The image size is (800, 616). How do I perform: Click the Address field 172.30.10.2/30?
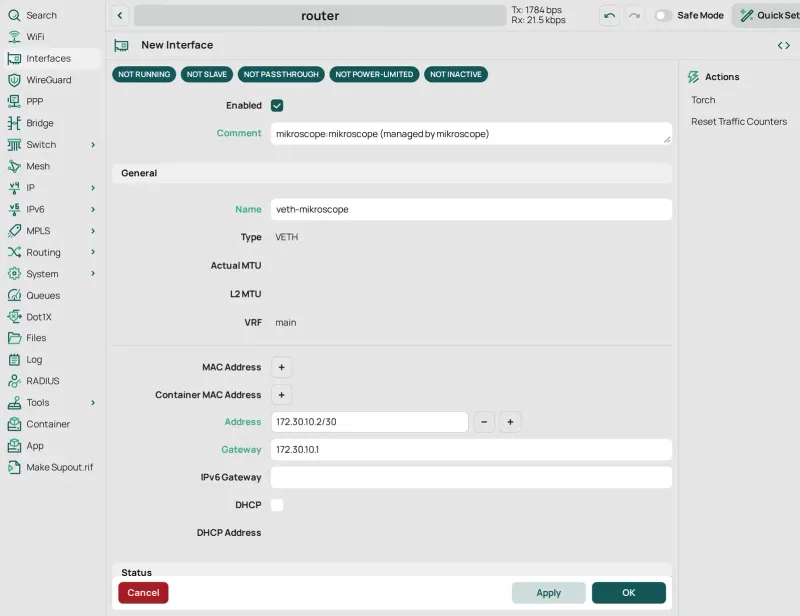point(369,422)
